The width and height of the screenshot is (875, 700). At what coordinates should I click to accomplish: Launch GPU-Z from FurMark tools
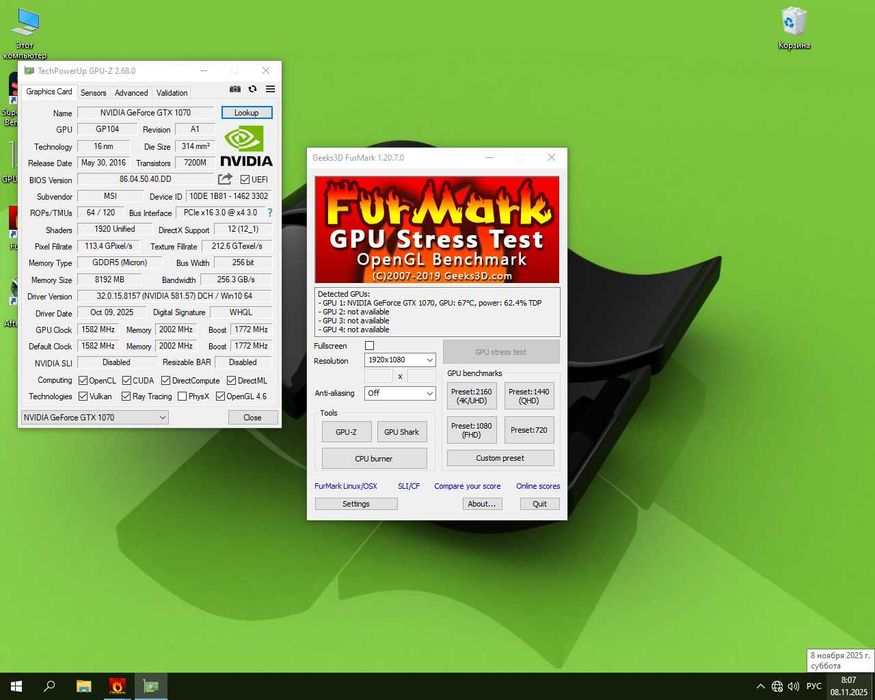[346, 431]
